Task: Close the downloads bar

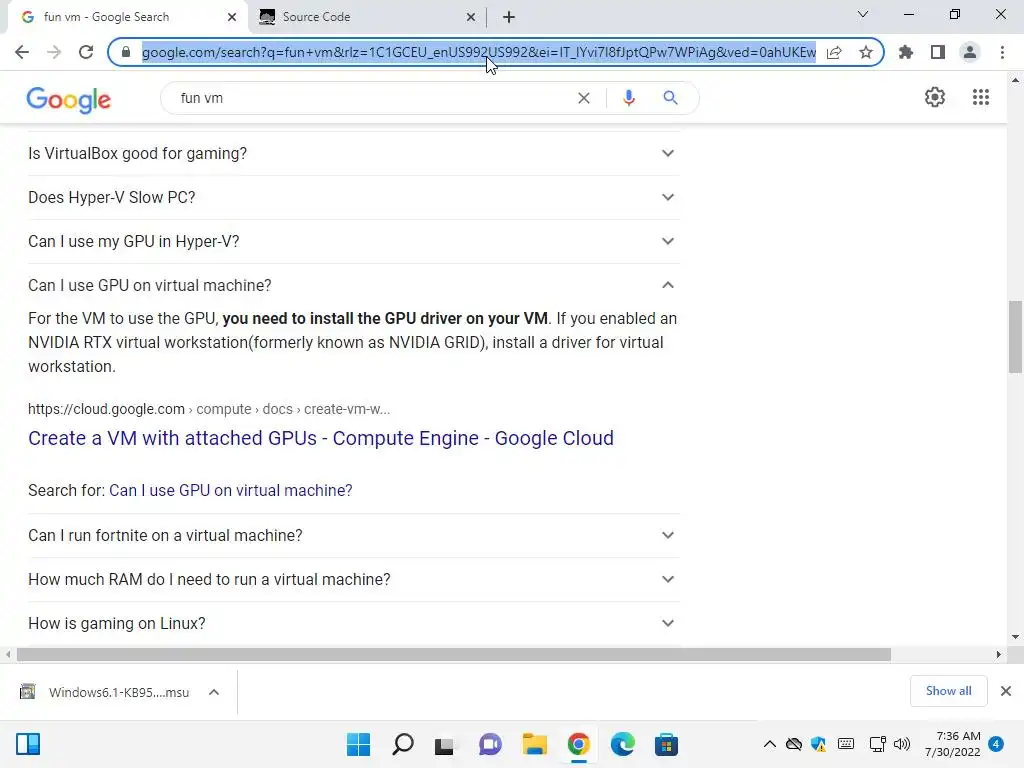Action: pyautogui.click(x=1006, y=691)
